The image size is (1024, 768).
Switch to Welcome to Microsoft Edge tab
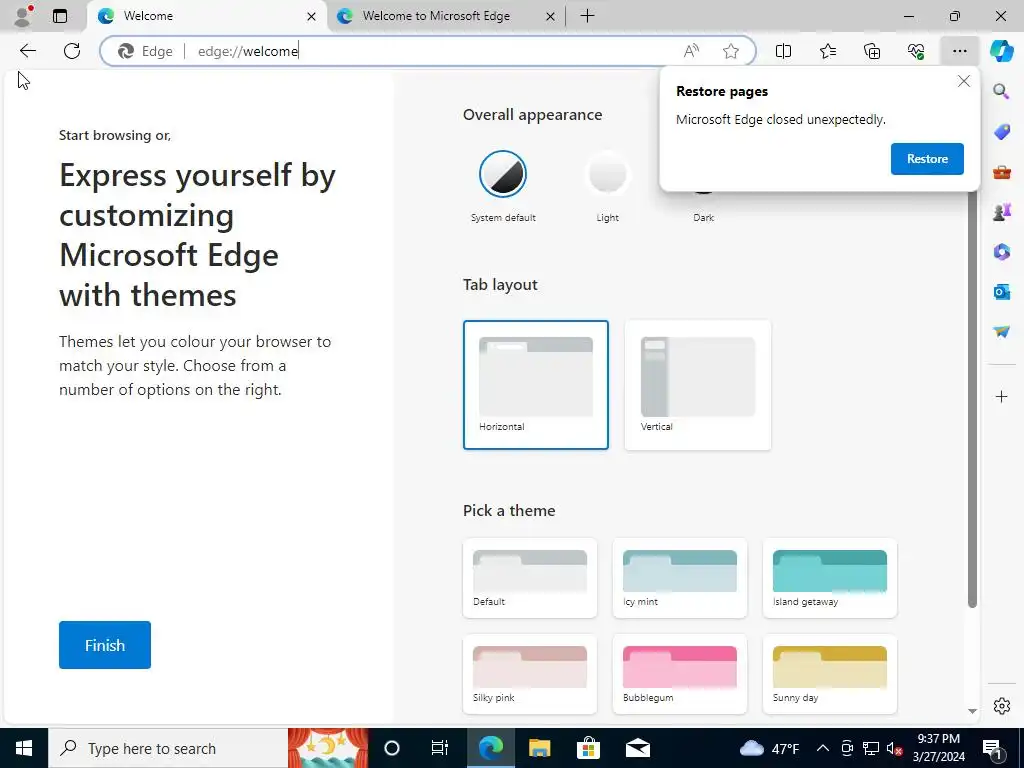[446, 16]
